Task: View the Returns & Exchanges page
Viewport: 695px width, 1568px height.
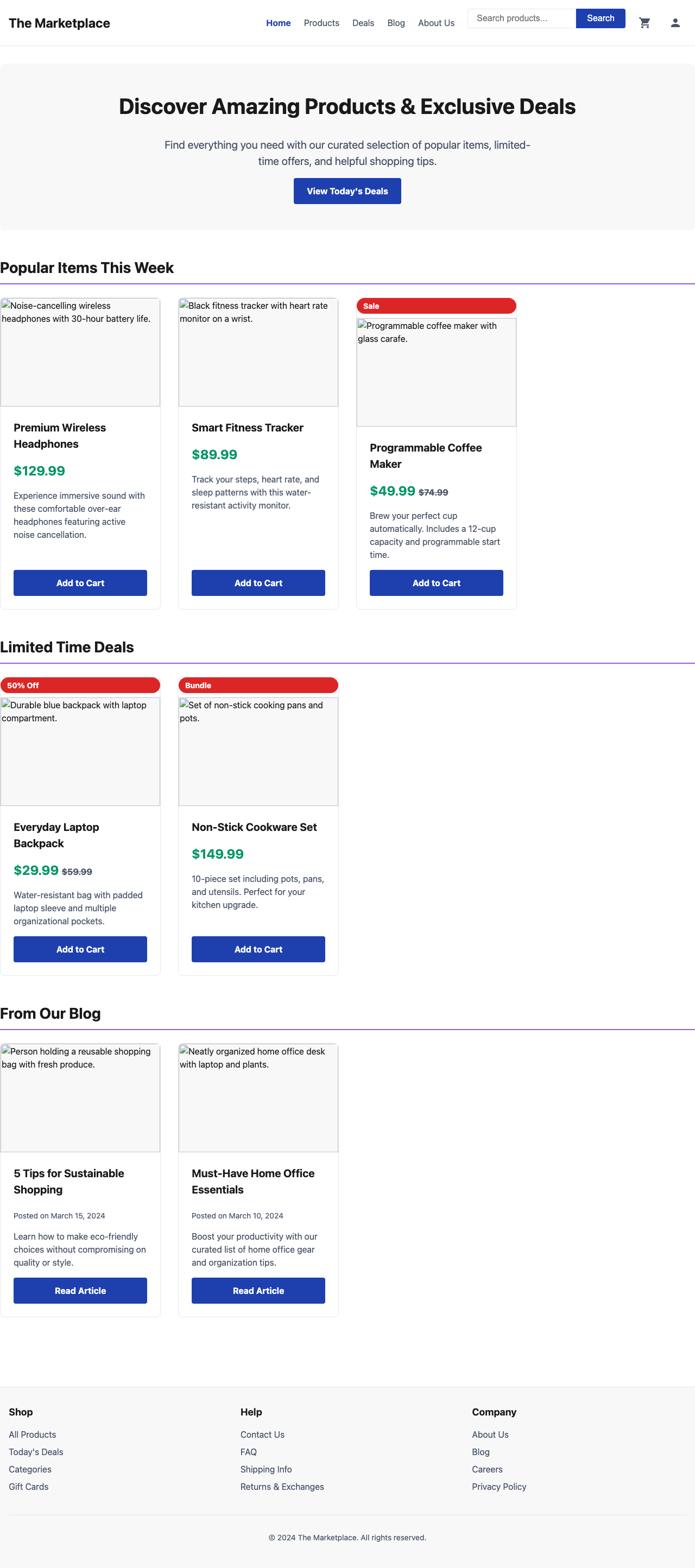Action: (x=282, y=1487)
